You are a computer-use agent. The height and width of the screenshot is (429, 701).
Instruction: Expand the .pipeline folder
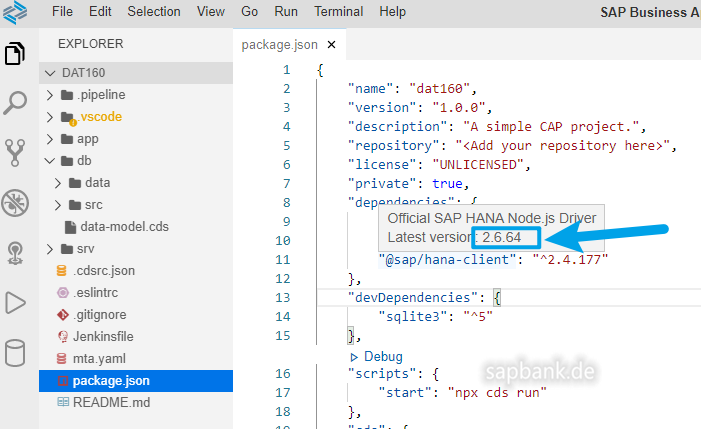(50, 95)
